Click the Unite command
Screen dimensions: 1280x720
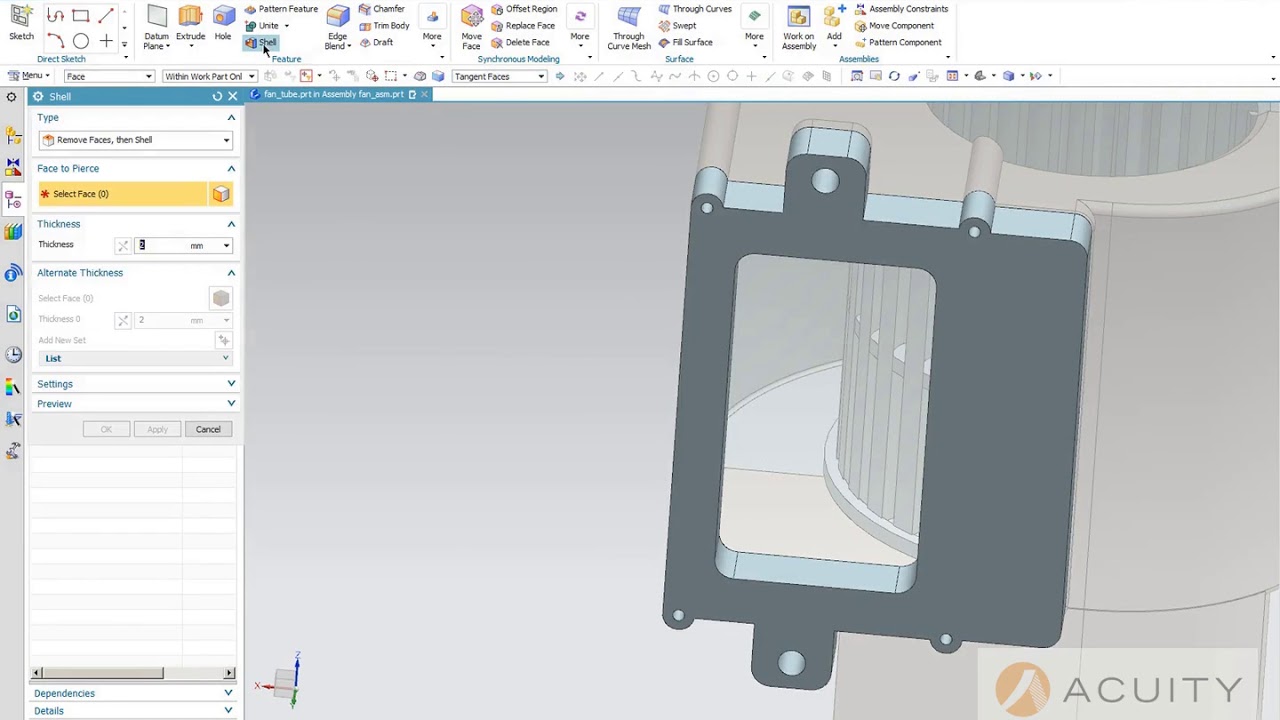[x=262, y=26]
